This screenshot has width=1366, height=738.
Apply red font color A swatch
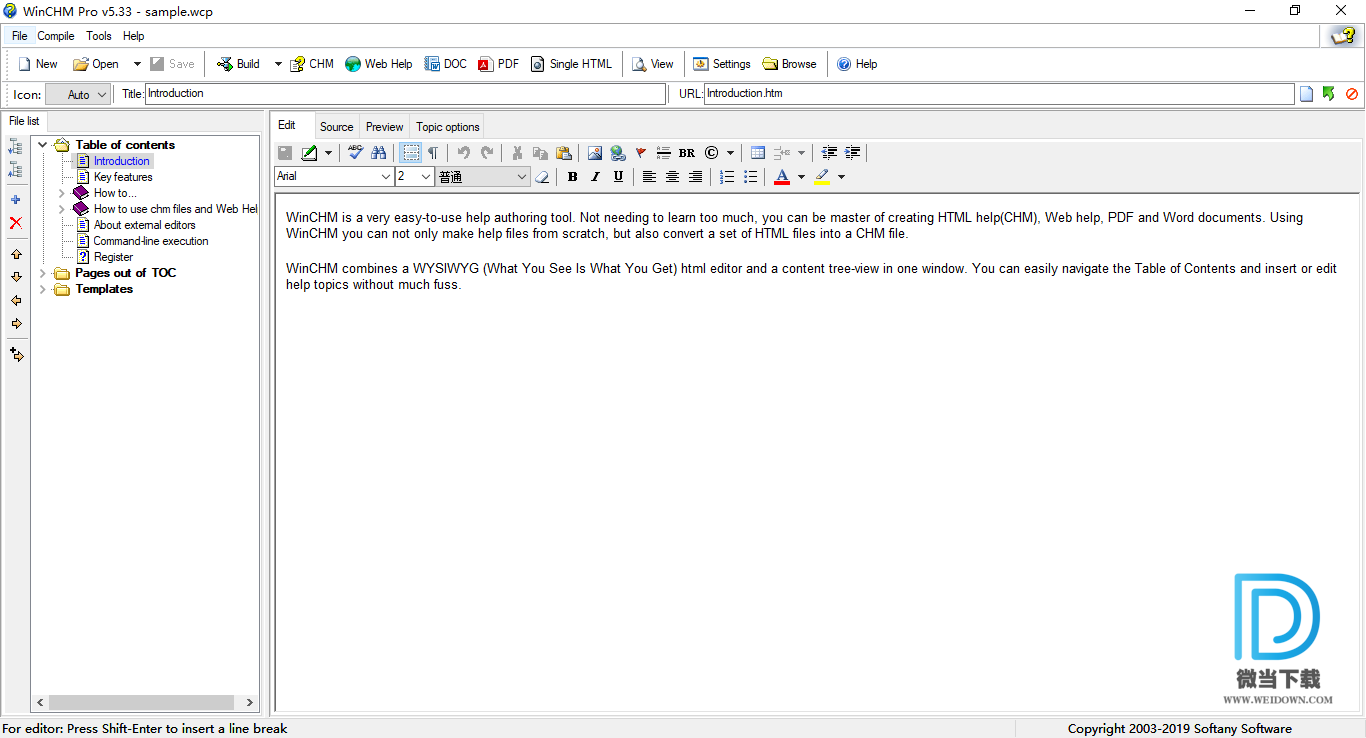pyautogui.click(x=782, y=177)
